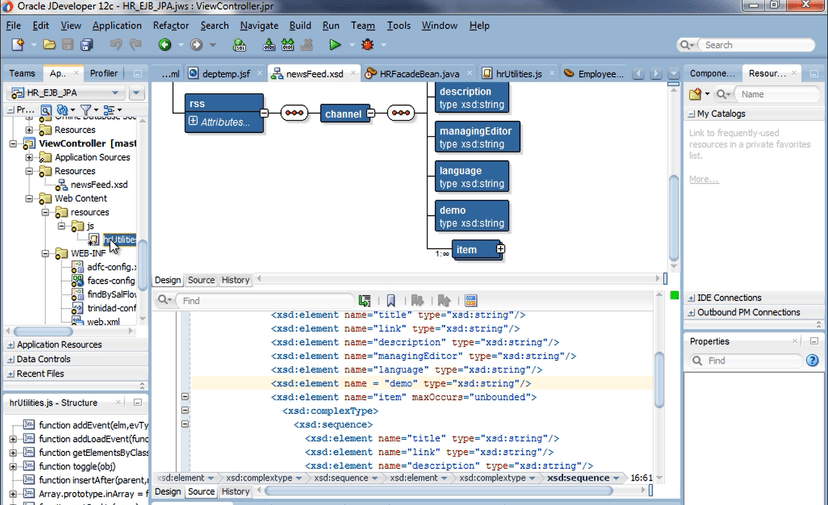Expand the Application Sources folder
The height and width of the screenshot is (505, 828).
pos(29,157)
